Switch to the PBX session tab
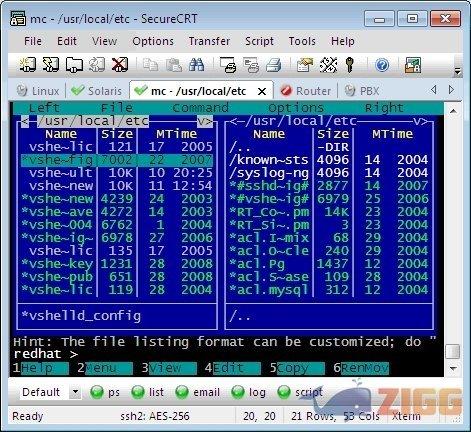 (362, 91)
